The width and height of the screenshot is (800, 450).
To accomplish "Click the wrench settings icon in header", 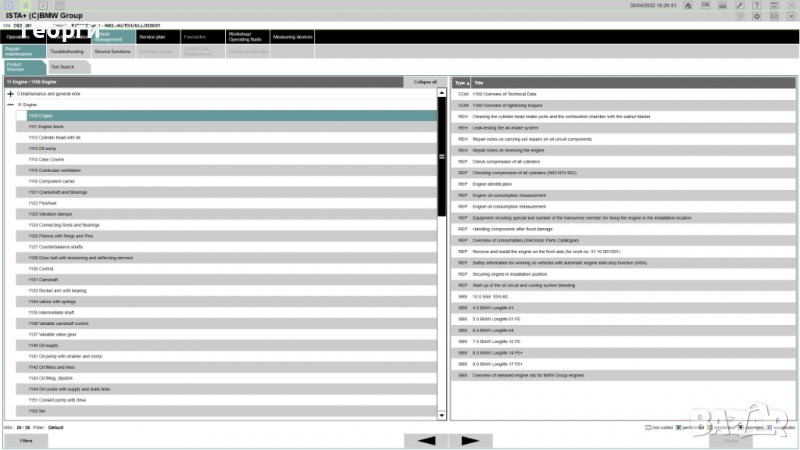I will click(x=739, y=5).
